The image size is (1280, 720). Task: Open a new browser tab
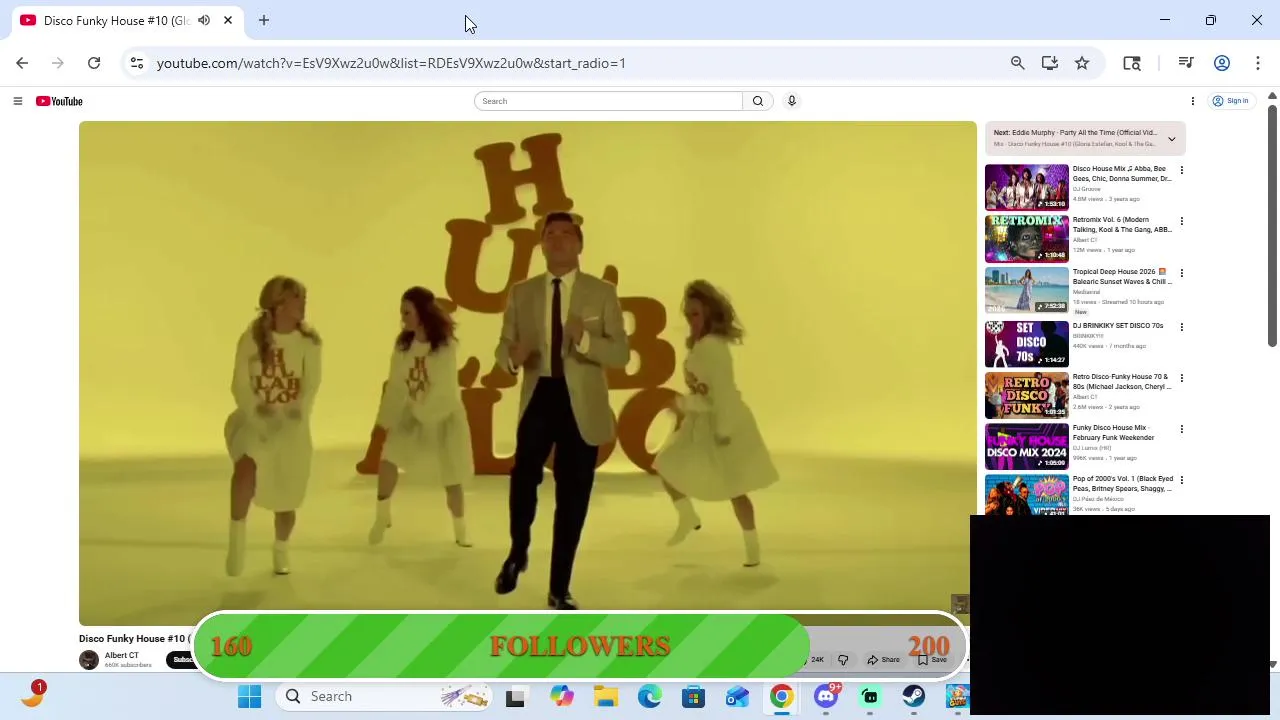[264, 20]
